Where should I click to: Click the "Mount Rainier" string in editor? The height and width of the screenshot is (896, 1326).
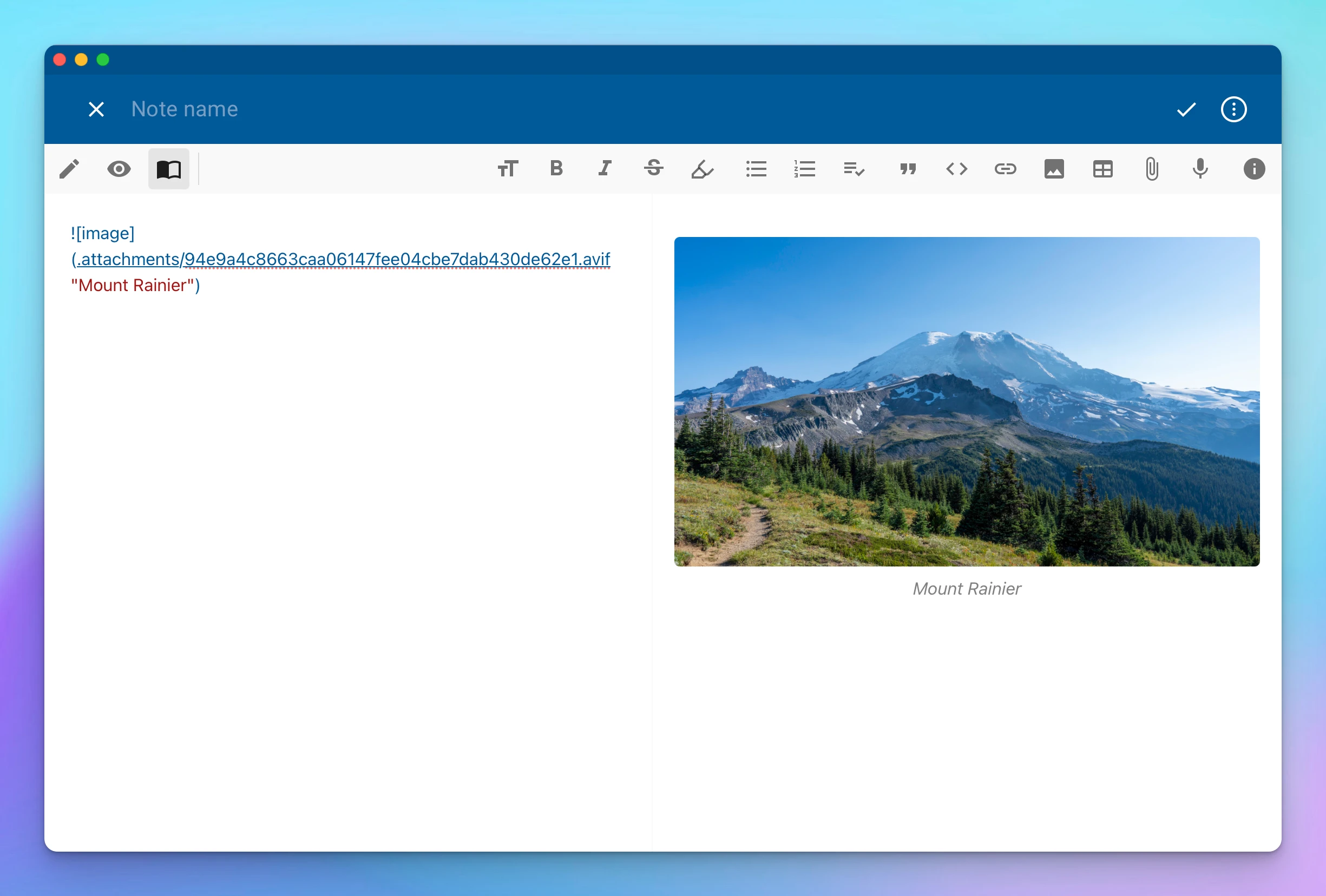133,285
